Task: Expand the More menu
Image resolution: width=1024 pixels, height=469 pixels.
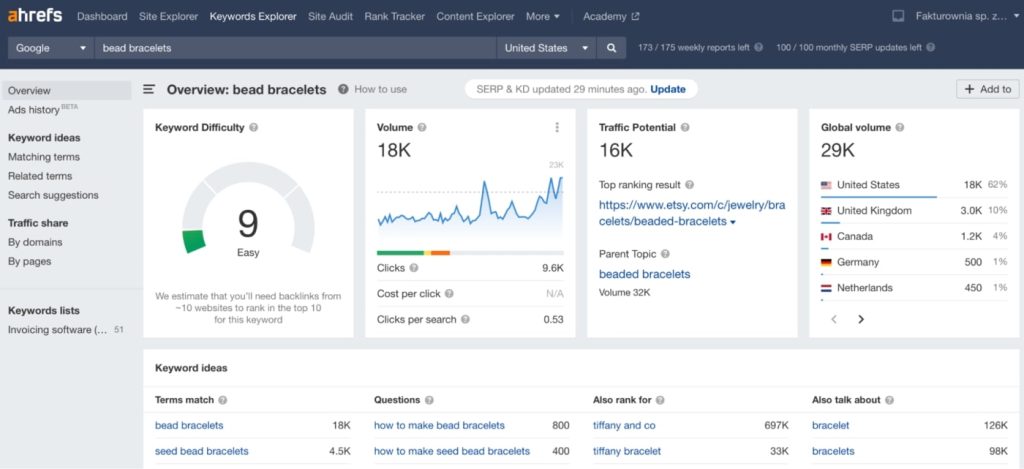Action: coord(543,16)
